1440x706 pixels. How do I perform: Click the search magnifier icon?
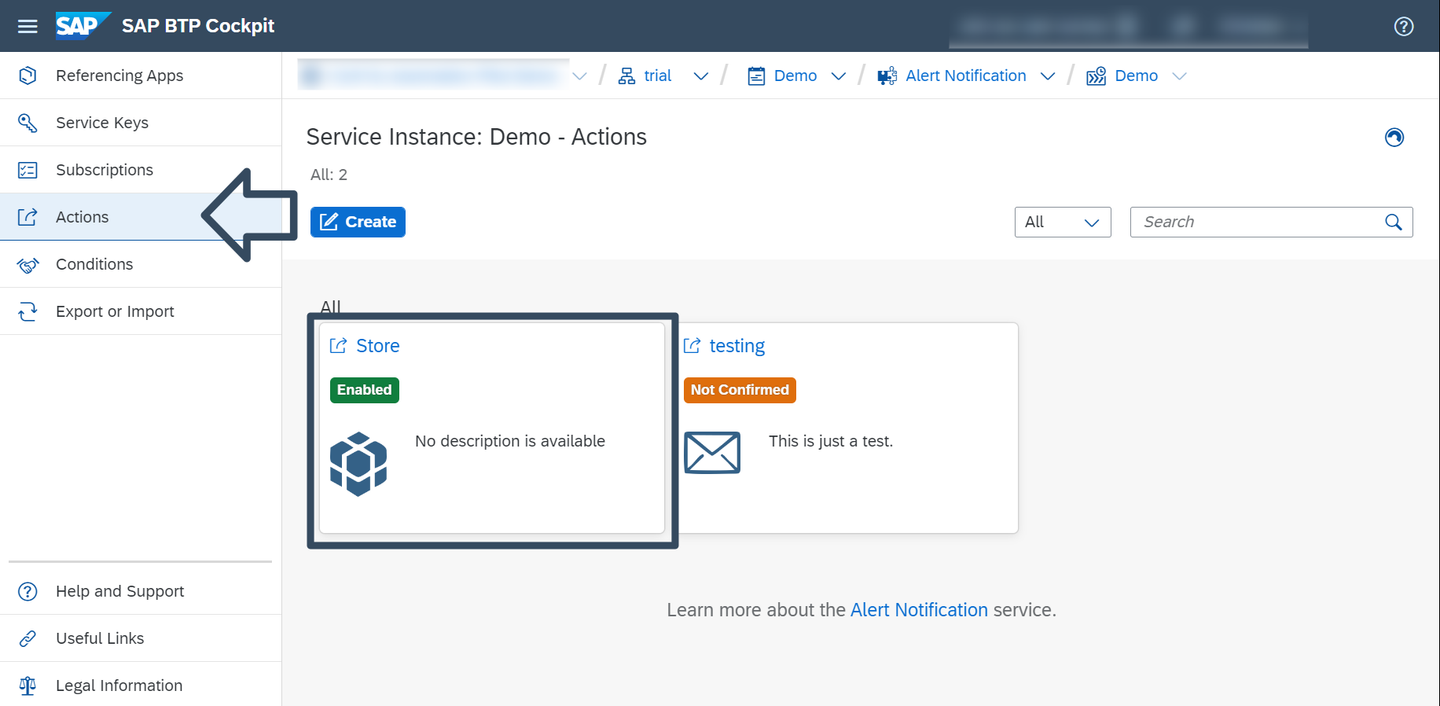click(x=1393, y=222)
